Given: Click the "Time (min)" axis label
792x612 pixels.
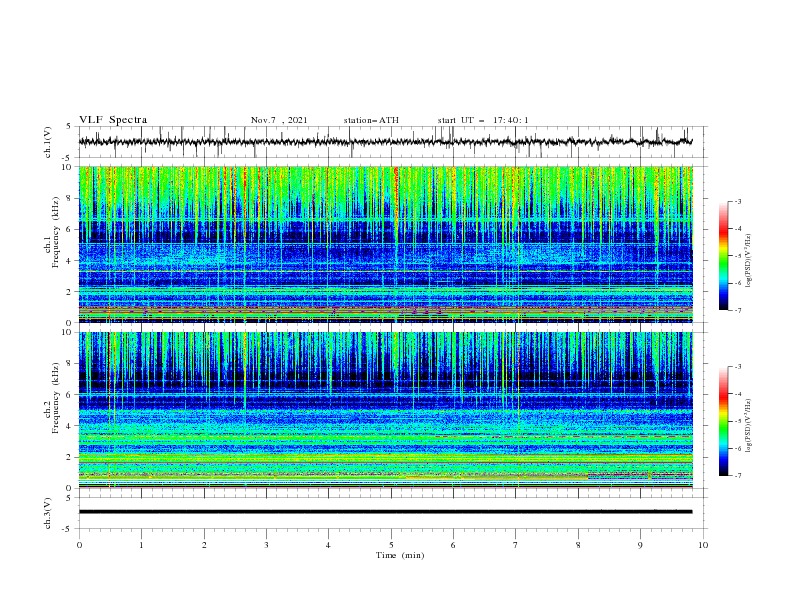Looking at the screenshot, I should 400,555.
